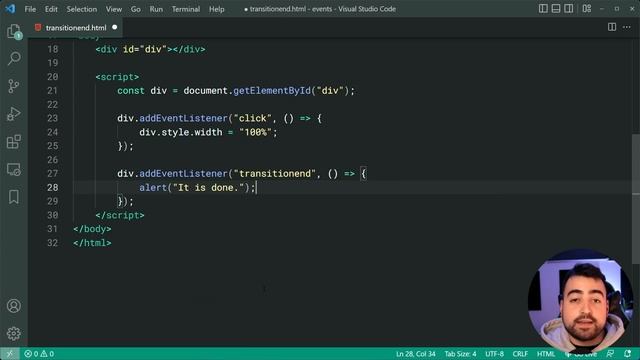
Task: Click the "100%" string on line 24
Action: (x=256, y=132)
